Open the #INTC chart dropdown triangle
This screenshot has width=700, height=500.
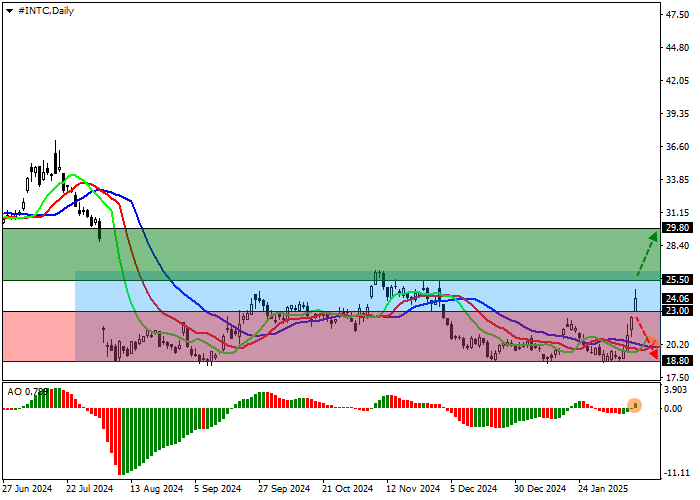pyautogui.click(x=9, y=10)
